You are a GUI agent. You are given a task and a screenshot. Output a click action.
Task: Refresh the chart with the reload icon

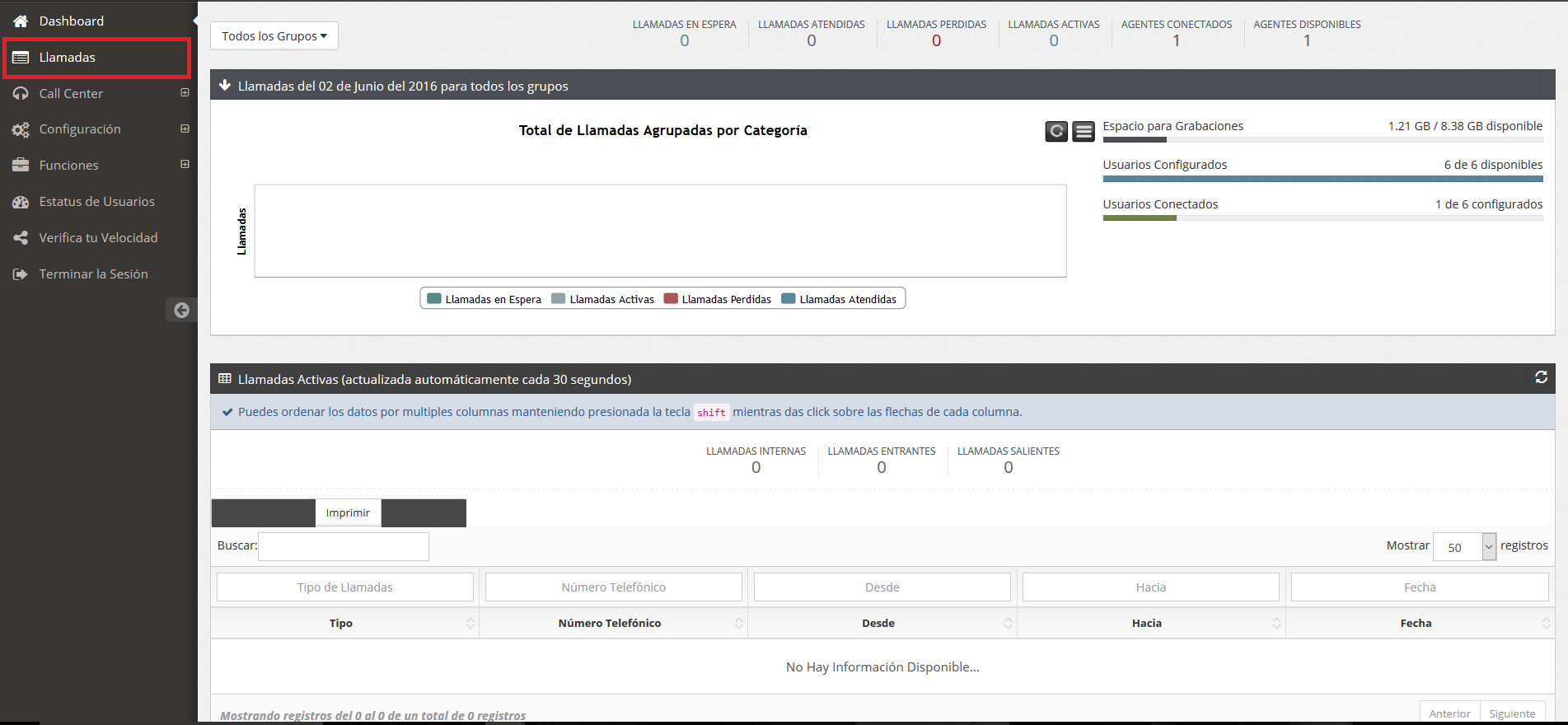(1056, 131)
